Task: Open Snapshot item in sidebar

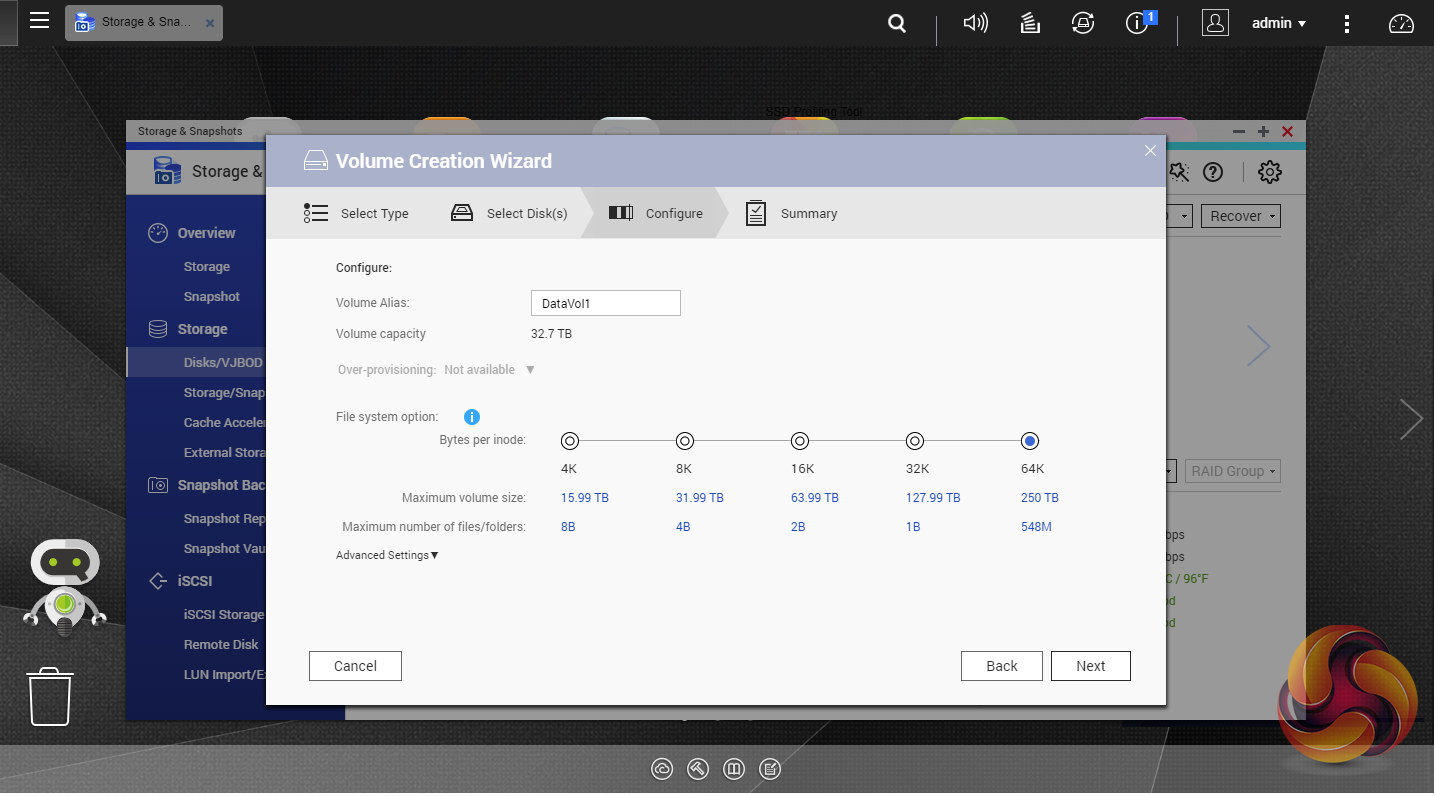Action: (211, 297)
